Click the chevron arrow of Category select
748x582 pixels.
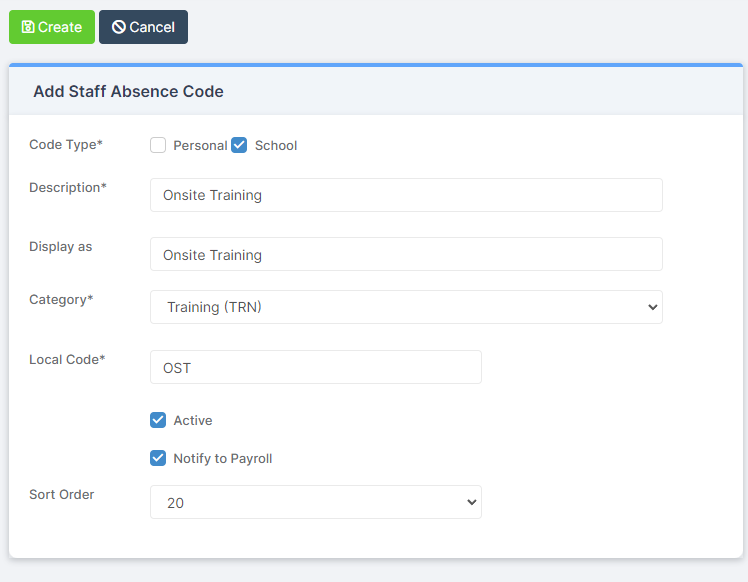coord(653,307)
